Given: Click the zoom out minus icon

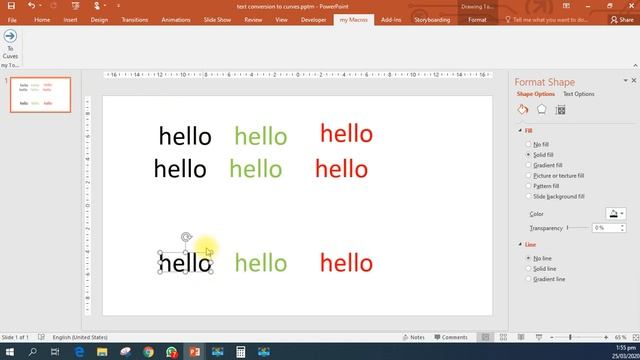Looking at the screenshot, I should click(552, 338).
